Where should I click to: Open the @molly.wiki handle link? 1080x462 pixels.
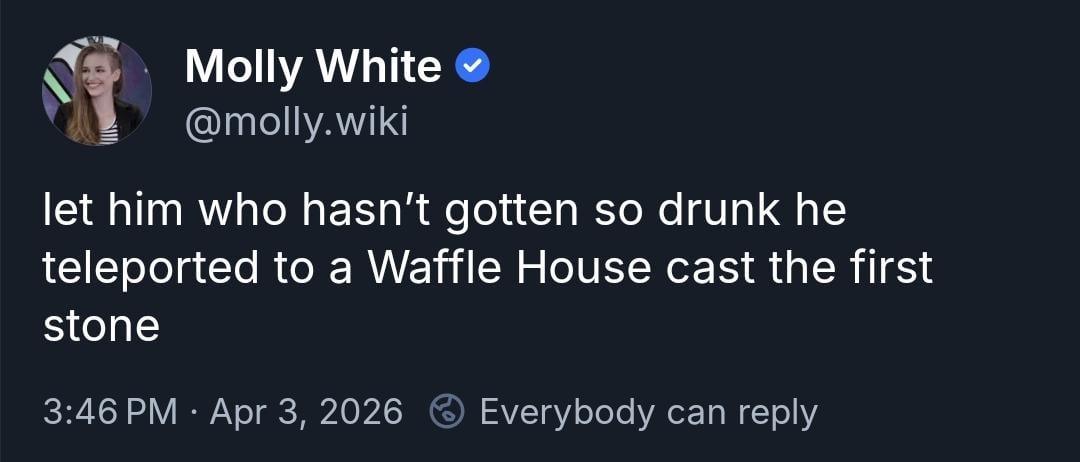(296, 125)
